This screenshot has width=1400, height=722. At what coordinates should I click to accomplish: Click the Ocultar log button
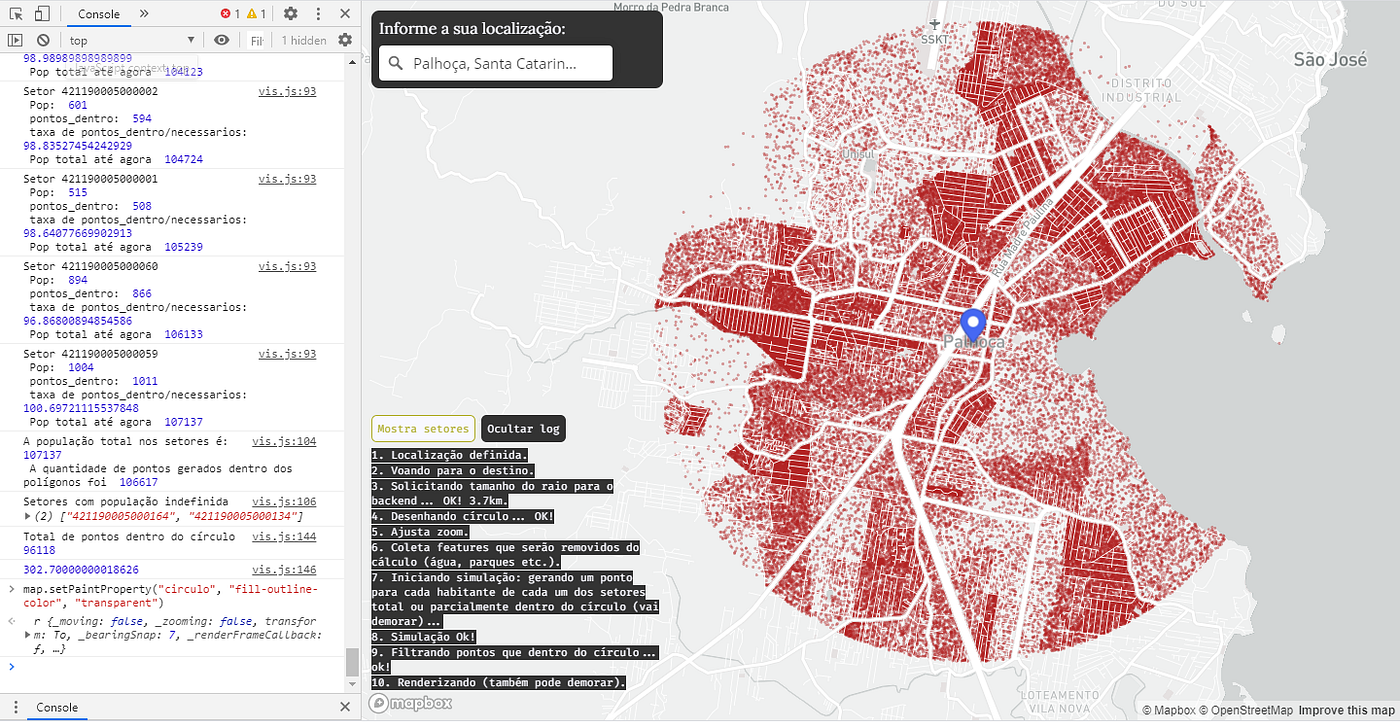[x=523, y=429]
